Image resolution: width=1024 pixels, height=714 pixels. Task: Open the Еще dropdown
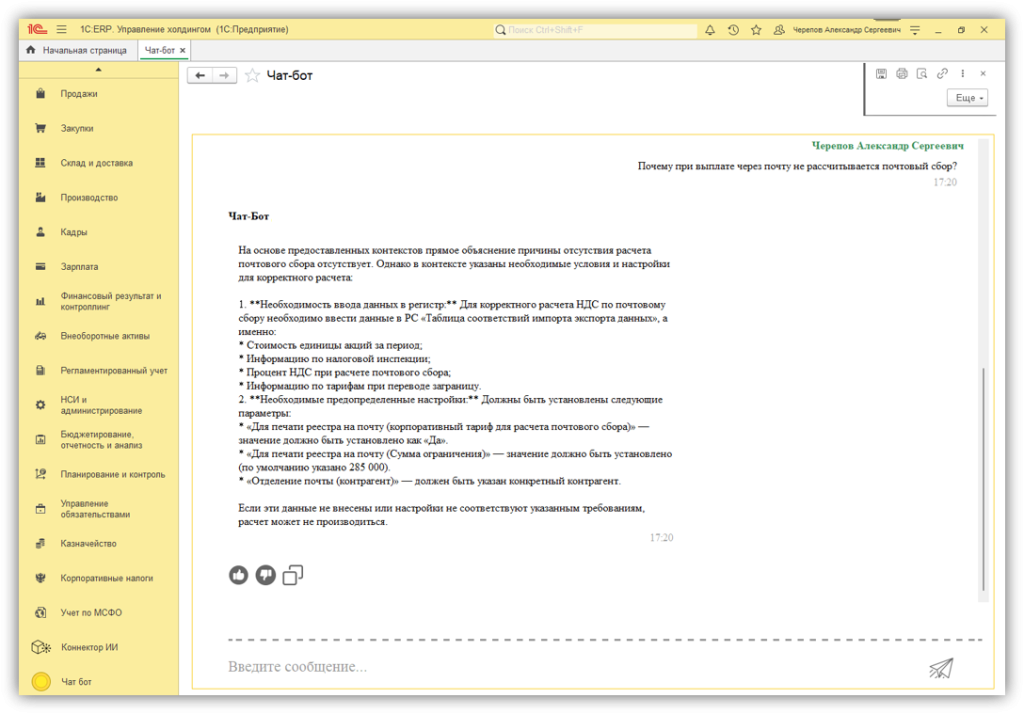coord(968,98)
